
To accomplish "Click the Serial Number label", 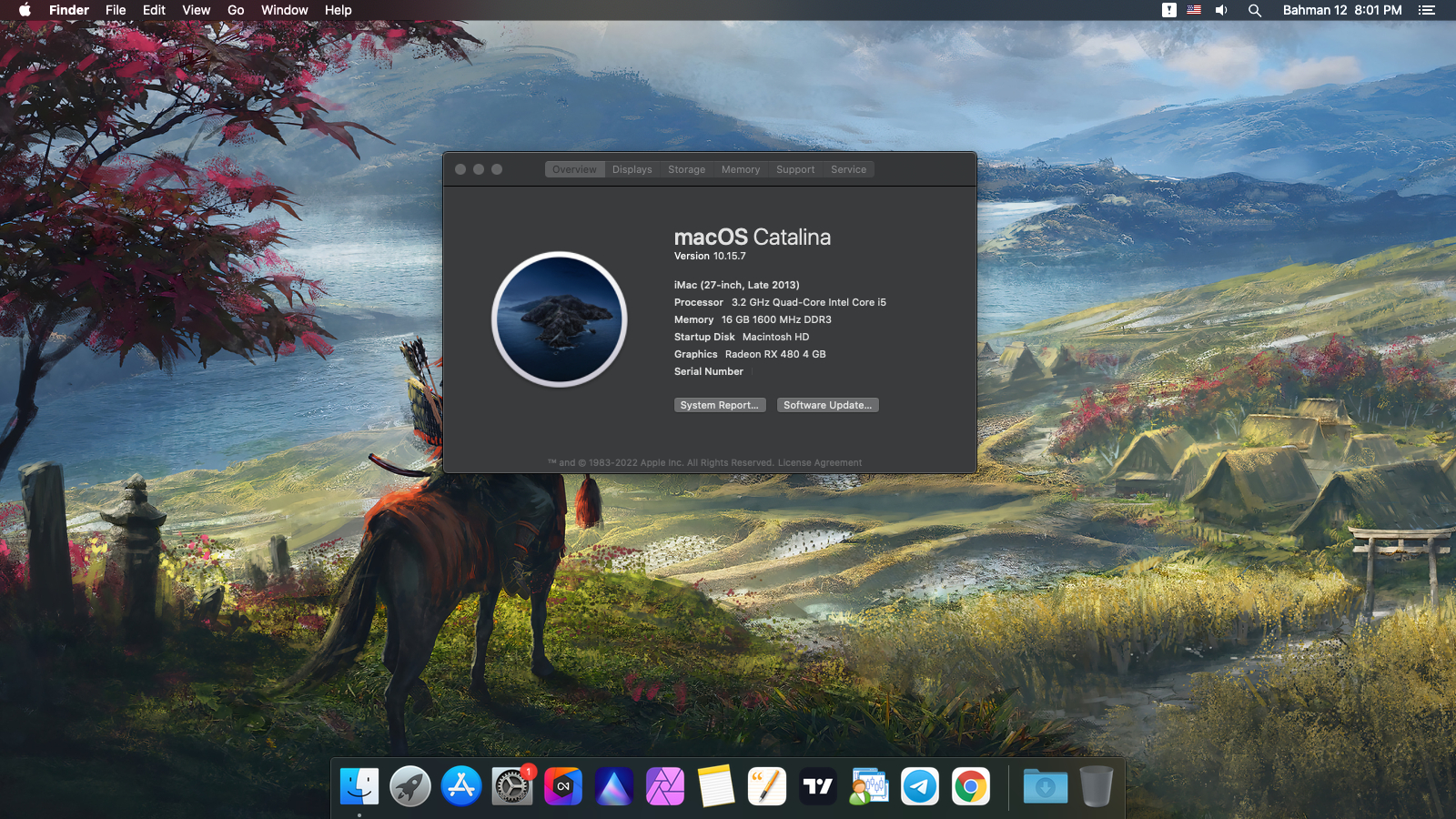I will pyautogui.click(x=709, y=371).
